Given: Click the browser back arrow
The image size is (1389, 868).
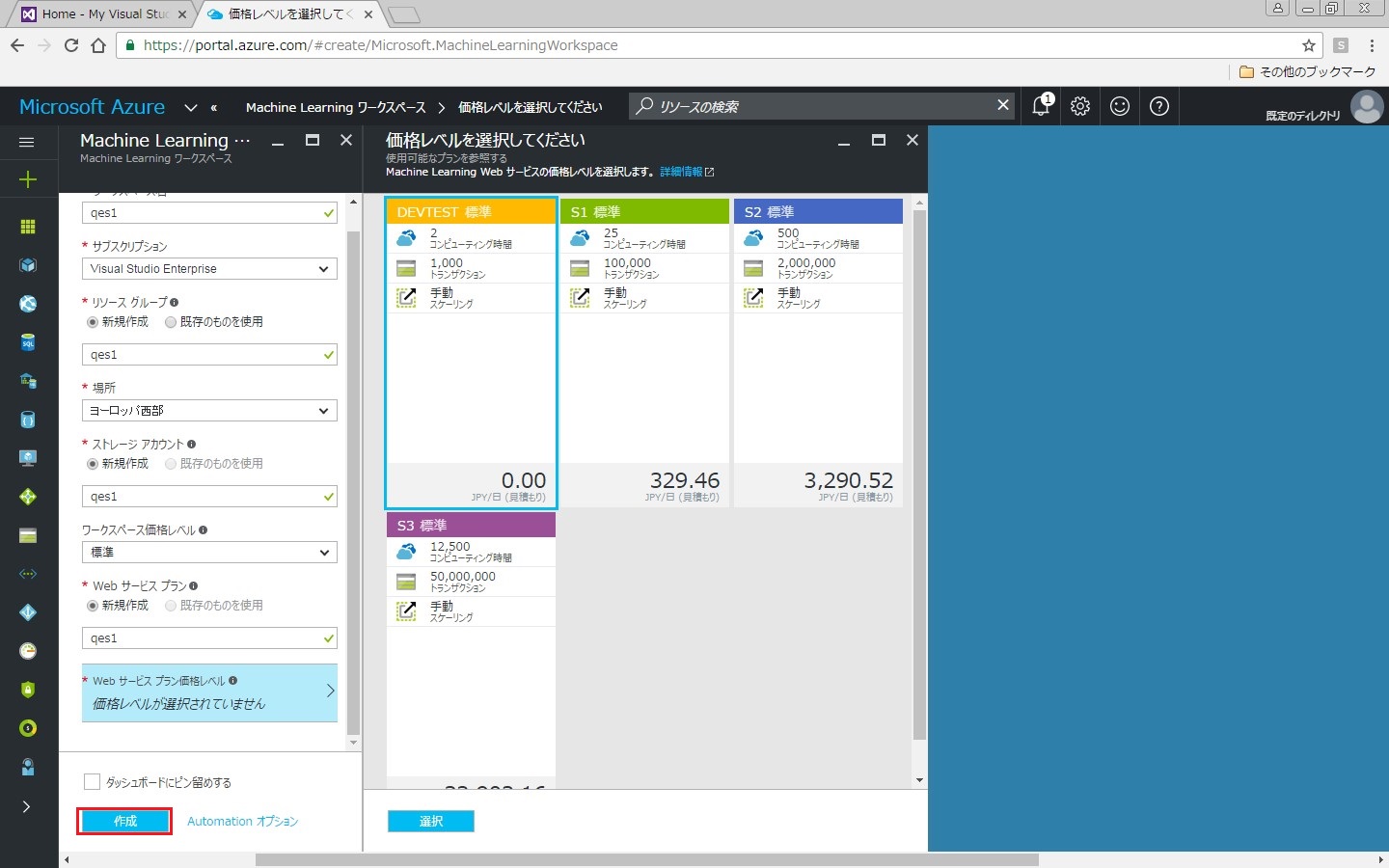Looking at the screenshot, I should tap(17, 45).
